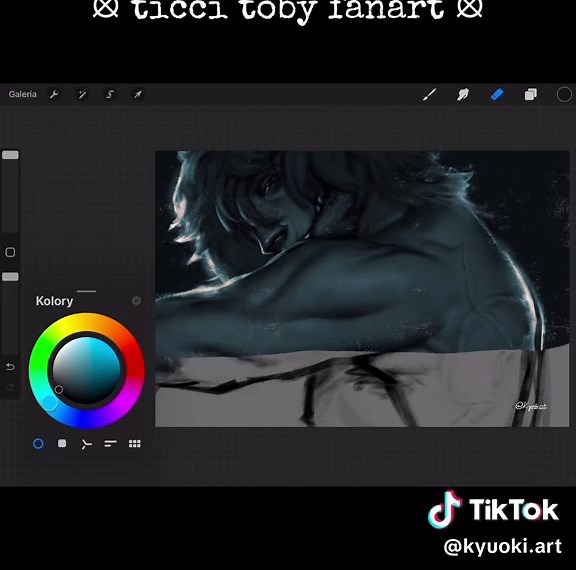Click the @kyuoki.art username text
576x570 pixels.
click(503, 546)
